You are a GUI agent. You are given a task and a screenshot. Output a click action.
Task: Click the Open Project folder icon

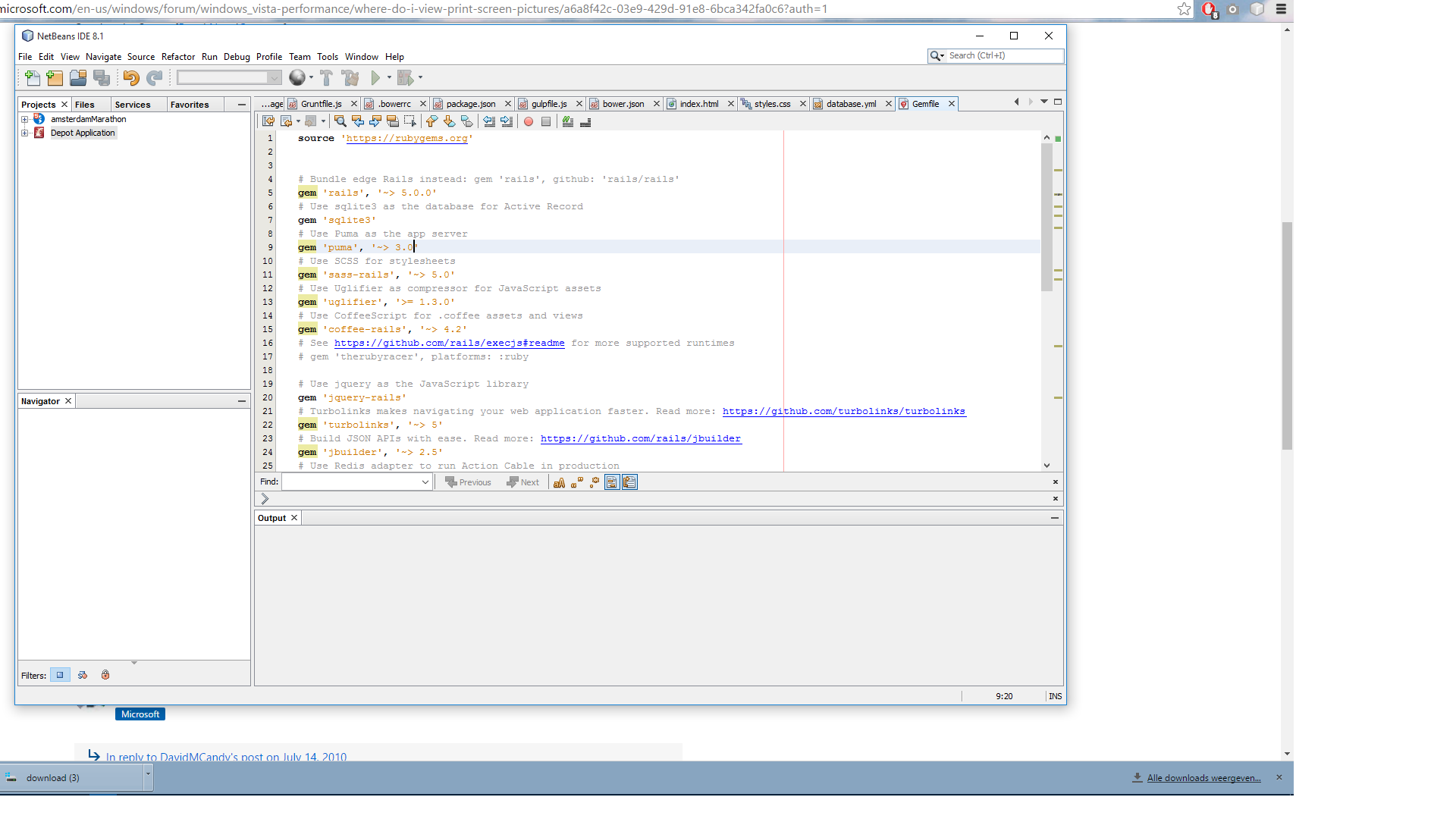tap(78, 77)
